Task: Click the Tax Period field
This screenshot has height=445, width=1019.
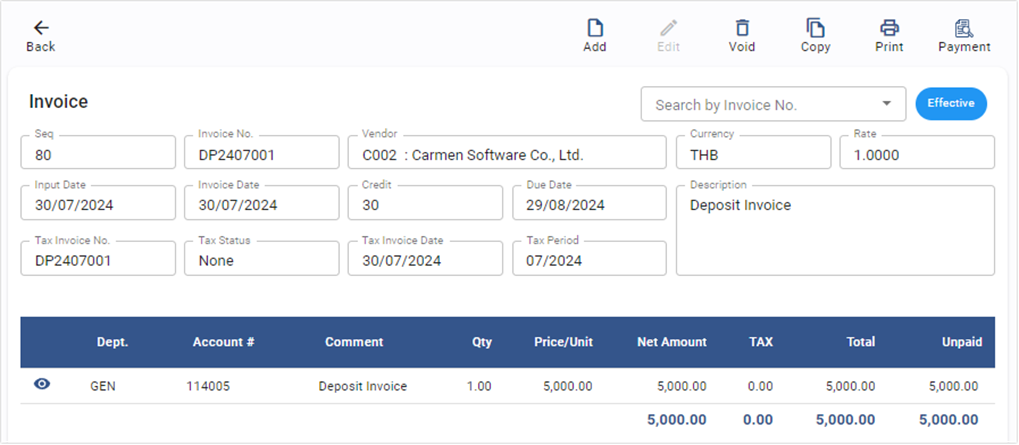Action: click(x=589, y=260)
